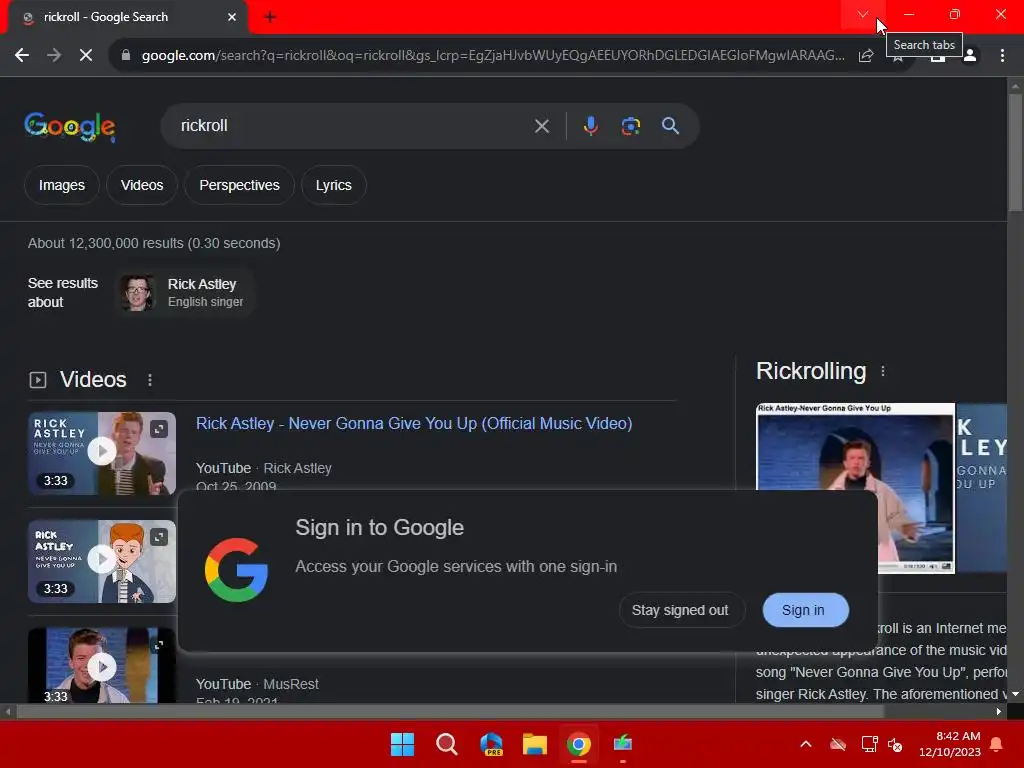Screen dimensions: 1024x768
Task: Close the rickroll Google Search tab
Action: (x=232, y=17)
